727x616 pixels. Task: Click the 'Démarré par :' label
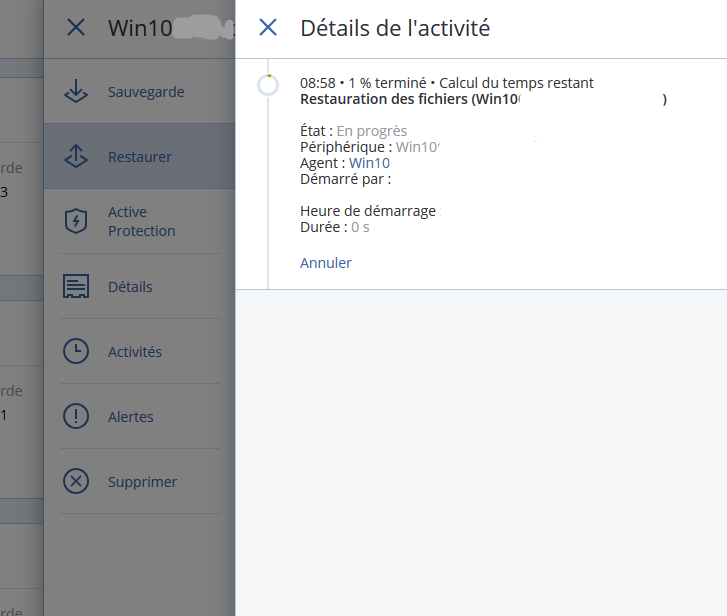[x=345, y=179]
